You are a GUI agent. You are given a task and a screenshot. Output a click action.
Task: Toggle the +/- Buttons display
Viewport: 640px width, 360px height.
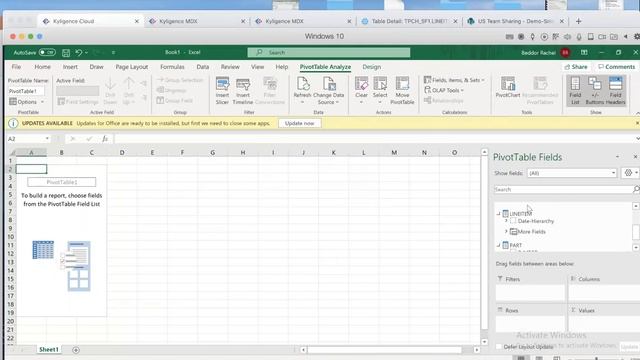(595, 91)
